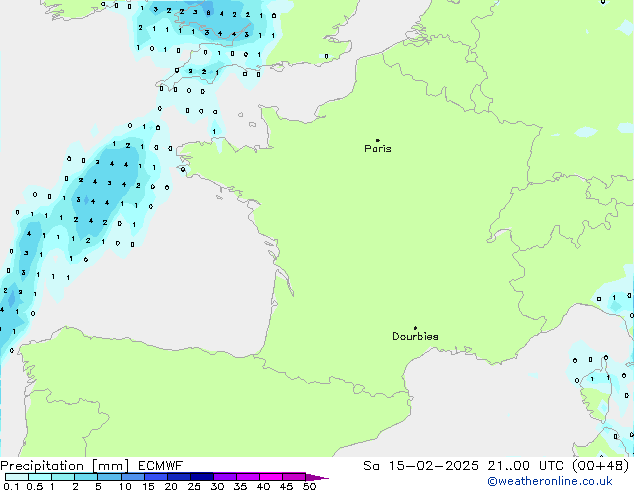Open the weatheronline.co.uk copyright link

point(550,481)
